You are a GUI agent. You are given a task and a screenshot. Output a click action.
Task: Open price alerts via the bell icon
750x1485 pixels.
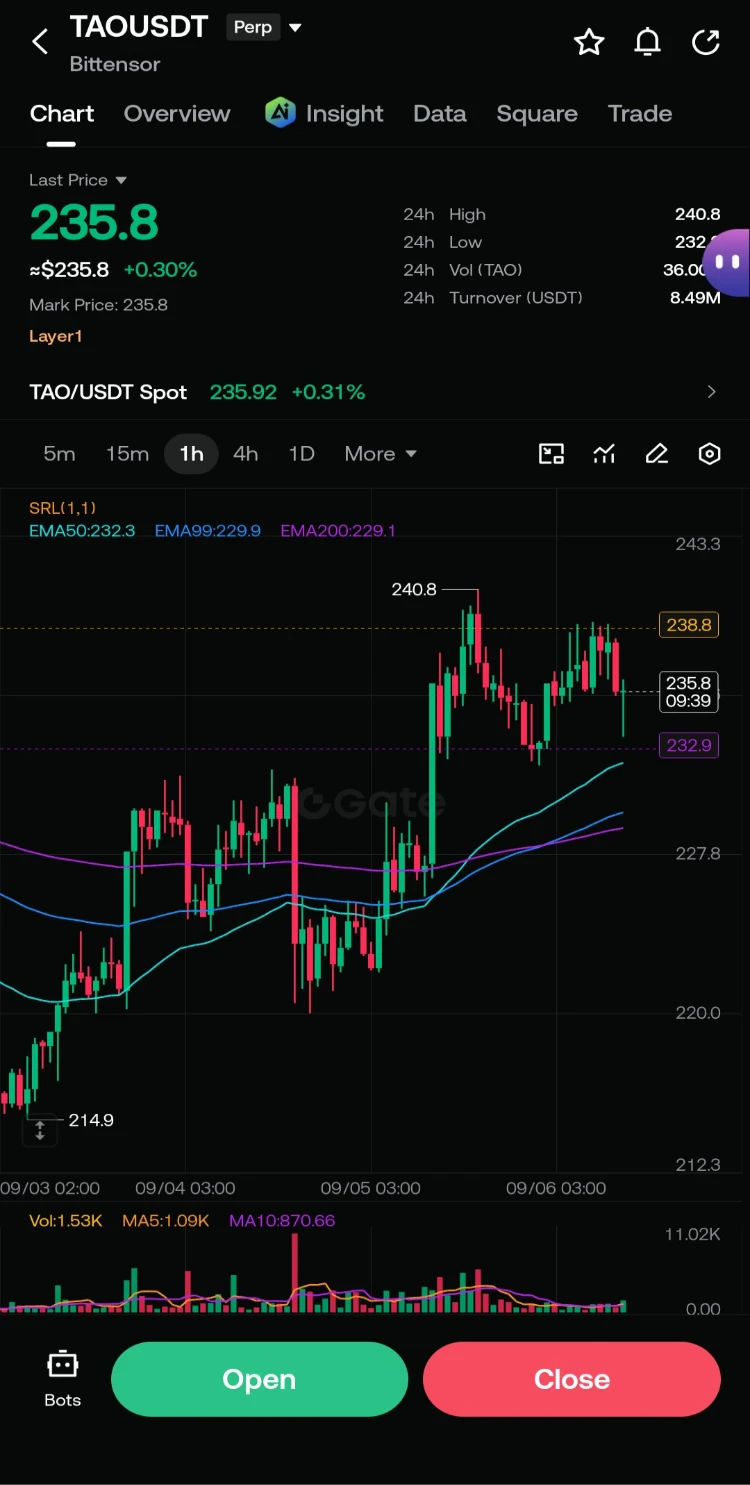click(x=648, y=42)
